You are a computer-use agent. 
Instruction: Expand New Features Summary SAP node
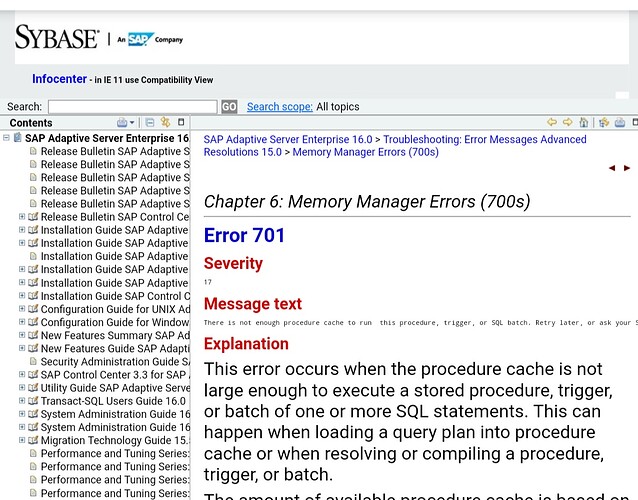coord(22,335)
